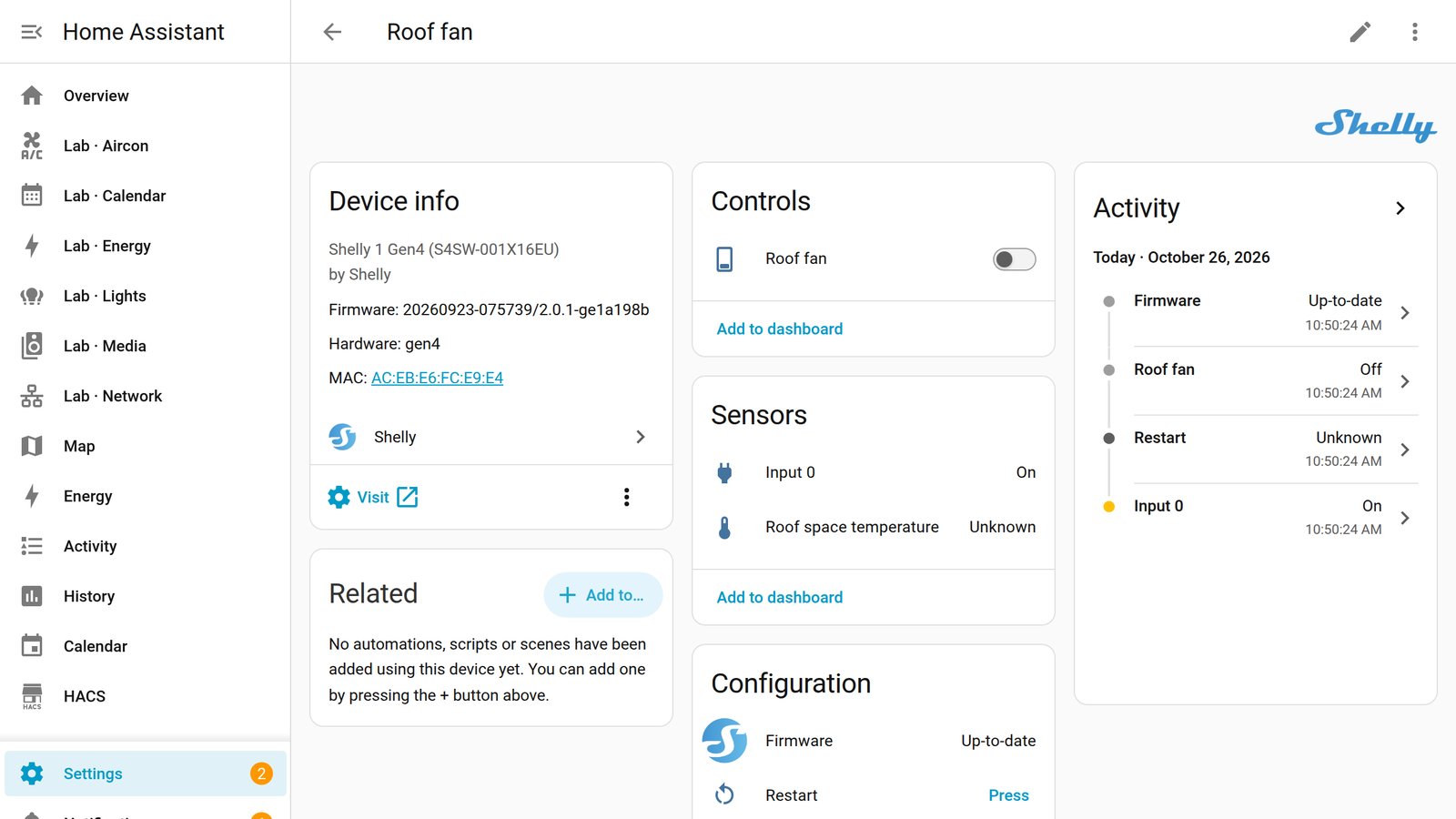Expand the Activity card with its chevron
1456x819 pixels.
coord(1400,208)
